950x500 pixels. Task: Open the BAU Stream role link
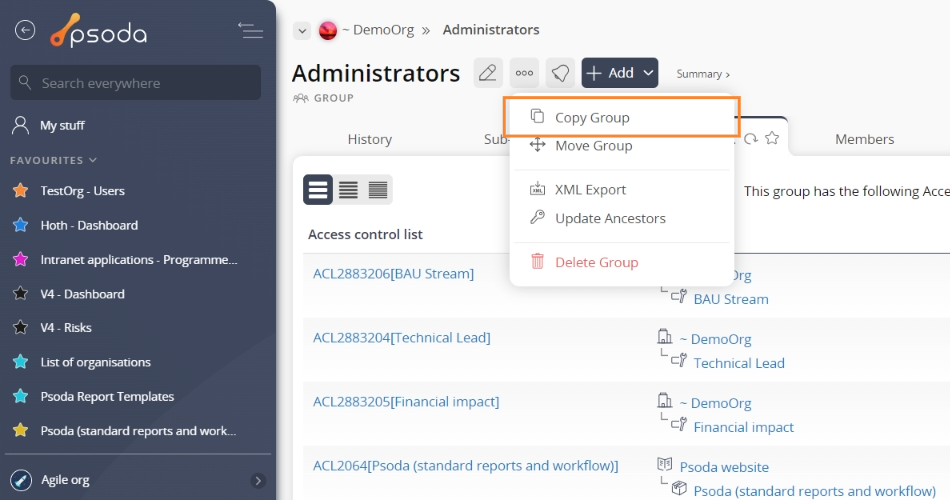[731, 299]
